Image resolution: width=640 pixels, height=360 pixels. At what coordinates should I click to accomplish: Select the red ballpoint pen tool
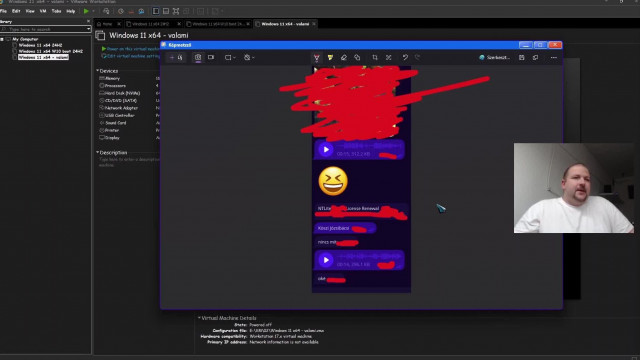(316, 58)
